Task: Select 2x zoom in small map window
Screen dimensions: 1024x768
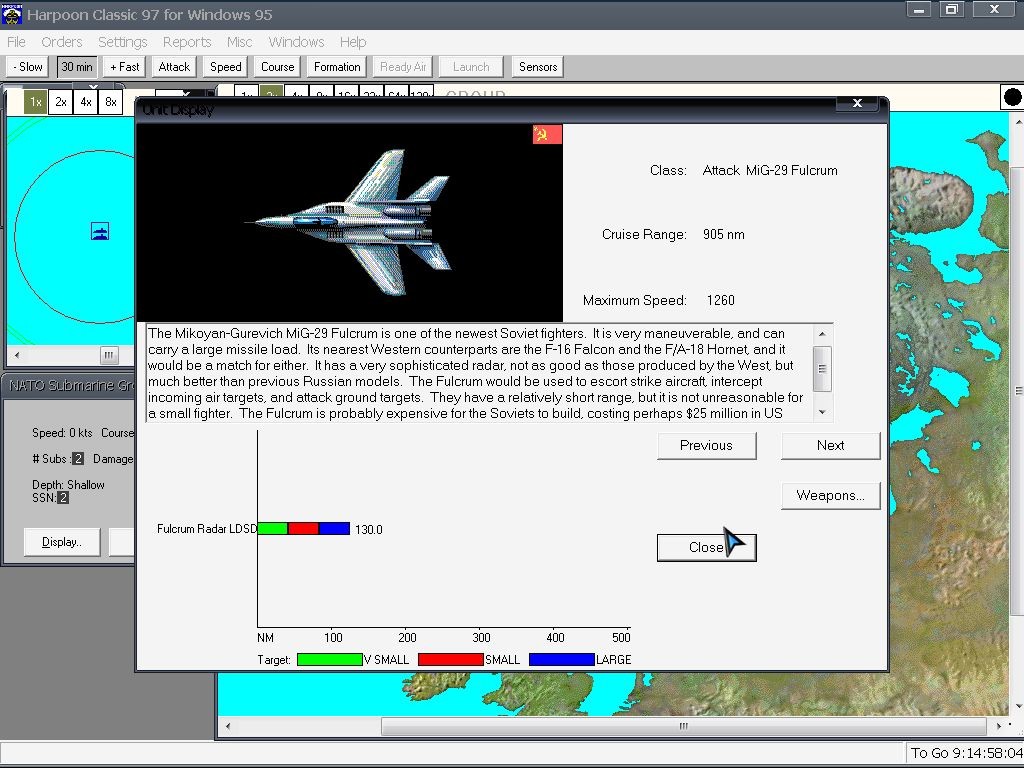Action: (x=61, y=102)
